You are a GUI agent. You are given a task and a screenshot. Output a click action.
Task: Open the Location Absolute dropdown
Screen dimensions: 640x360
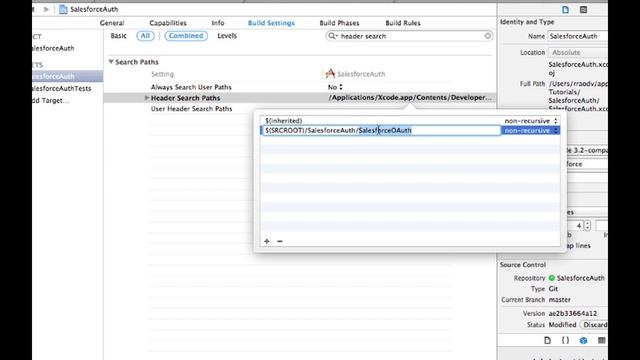[x=577, y=53]
